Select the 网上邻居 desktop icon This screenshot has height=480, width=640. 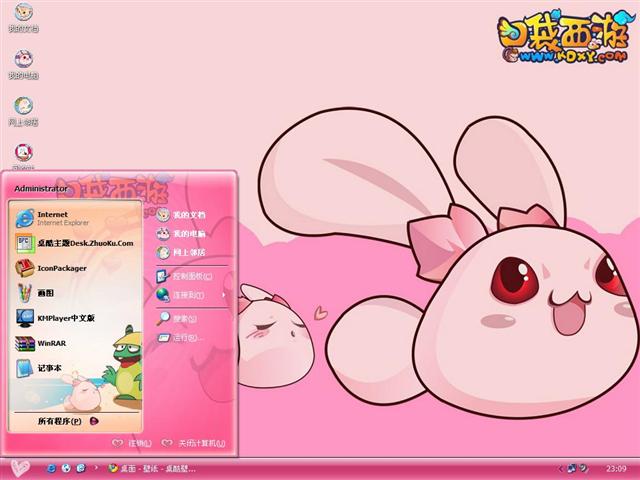pos(24,111)
